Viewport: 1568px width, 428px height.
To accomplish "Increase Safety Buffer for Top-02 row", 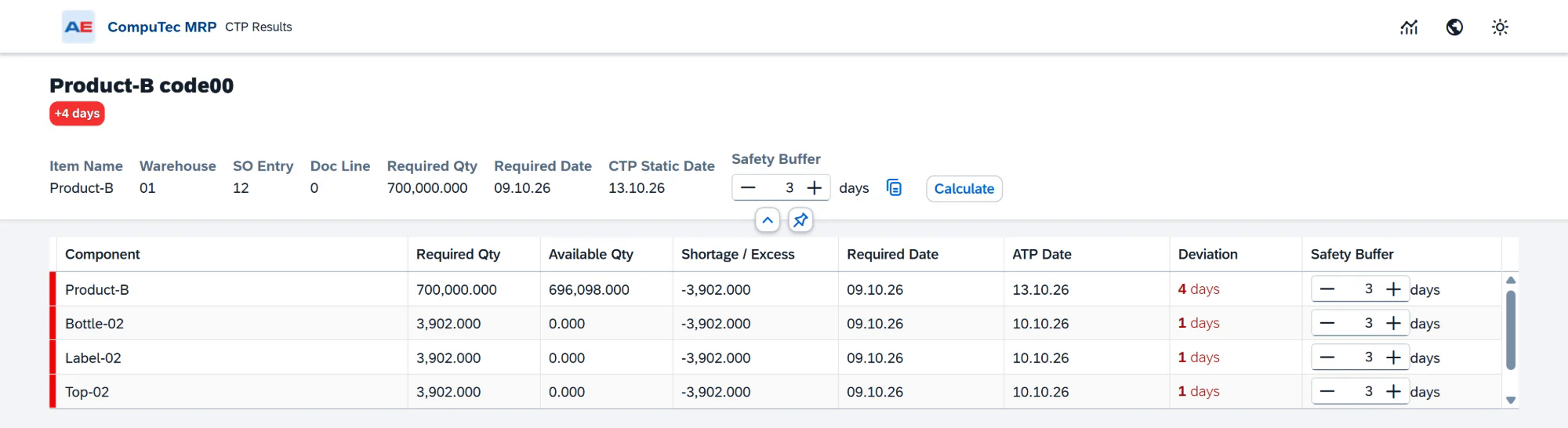I will 1393,391.
